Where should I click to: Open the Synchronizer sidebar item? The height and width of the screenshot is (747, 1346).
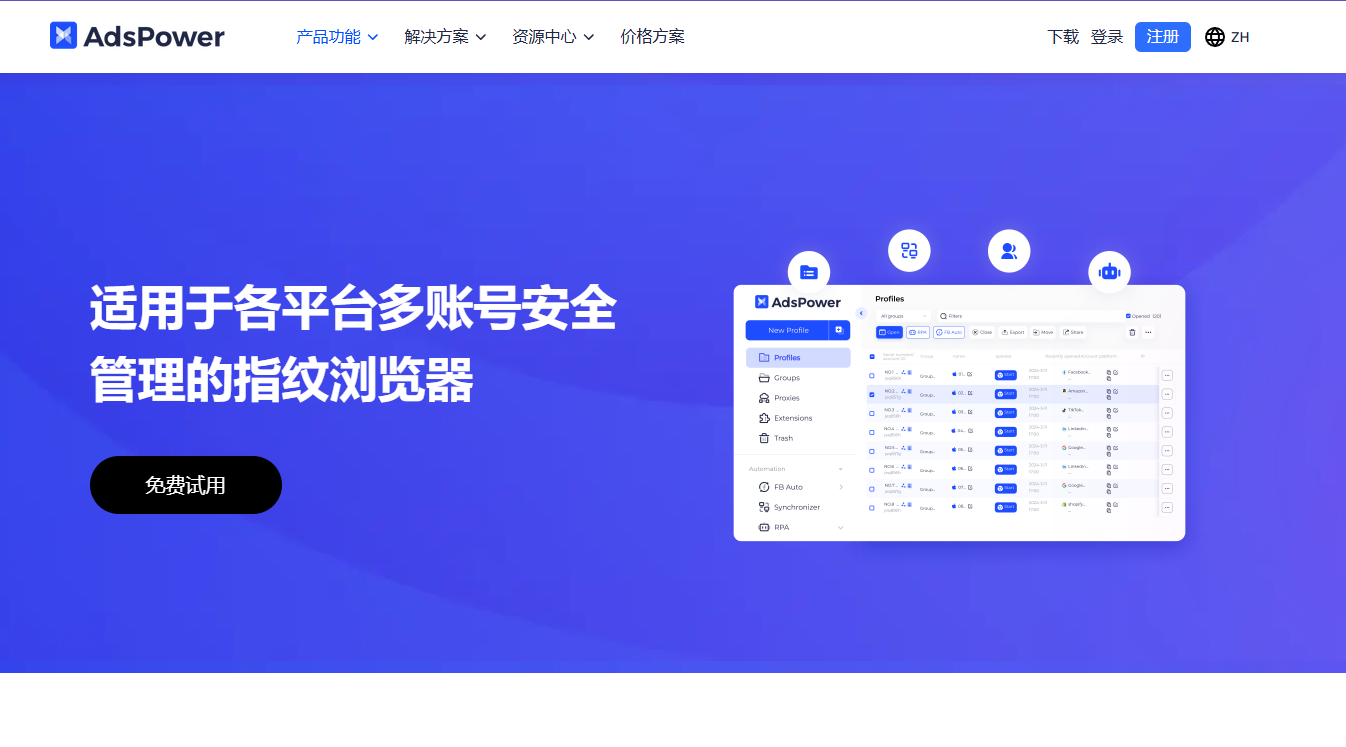click(x=789, y=507)
